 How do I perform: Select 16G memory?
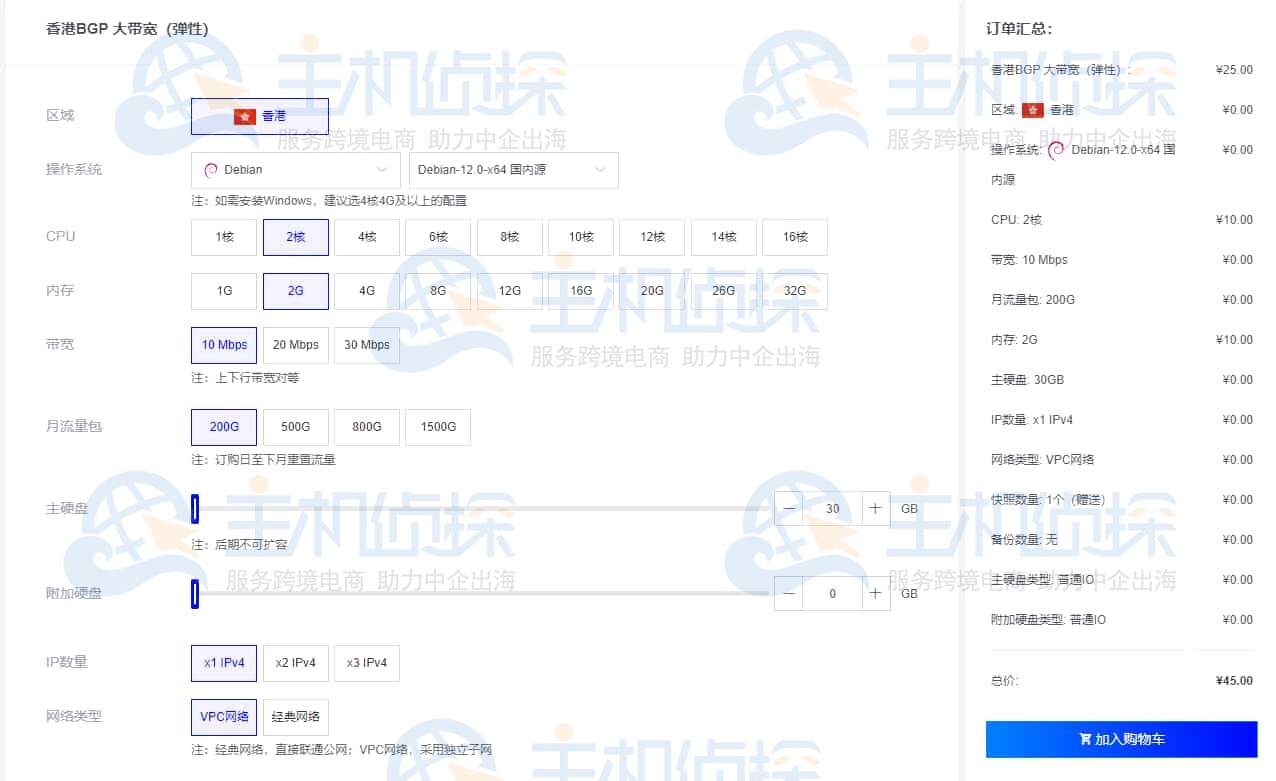[x=581, y=289]
